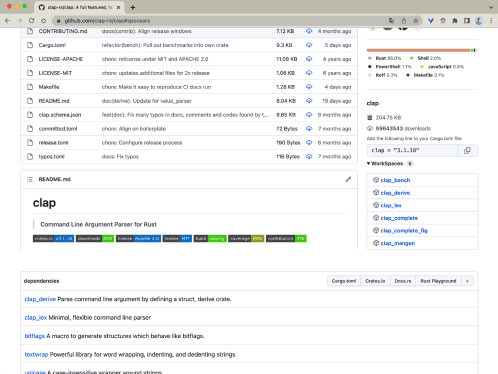Open the CONTRIBUTING.md file
The height and width of the screenshot is (374, 498).
[x=63, y=31]
